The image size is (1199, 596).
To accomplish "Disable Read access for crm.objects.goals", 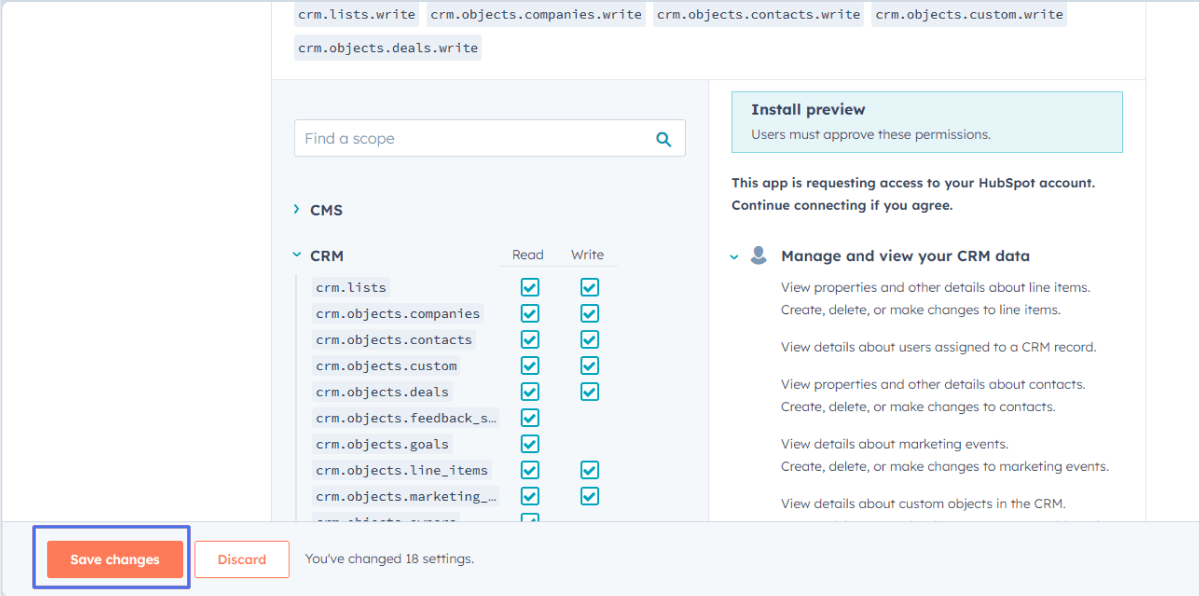I will click(529, 443).
